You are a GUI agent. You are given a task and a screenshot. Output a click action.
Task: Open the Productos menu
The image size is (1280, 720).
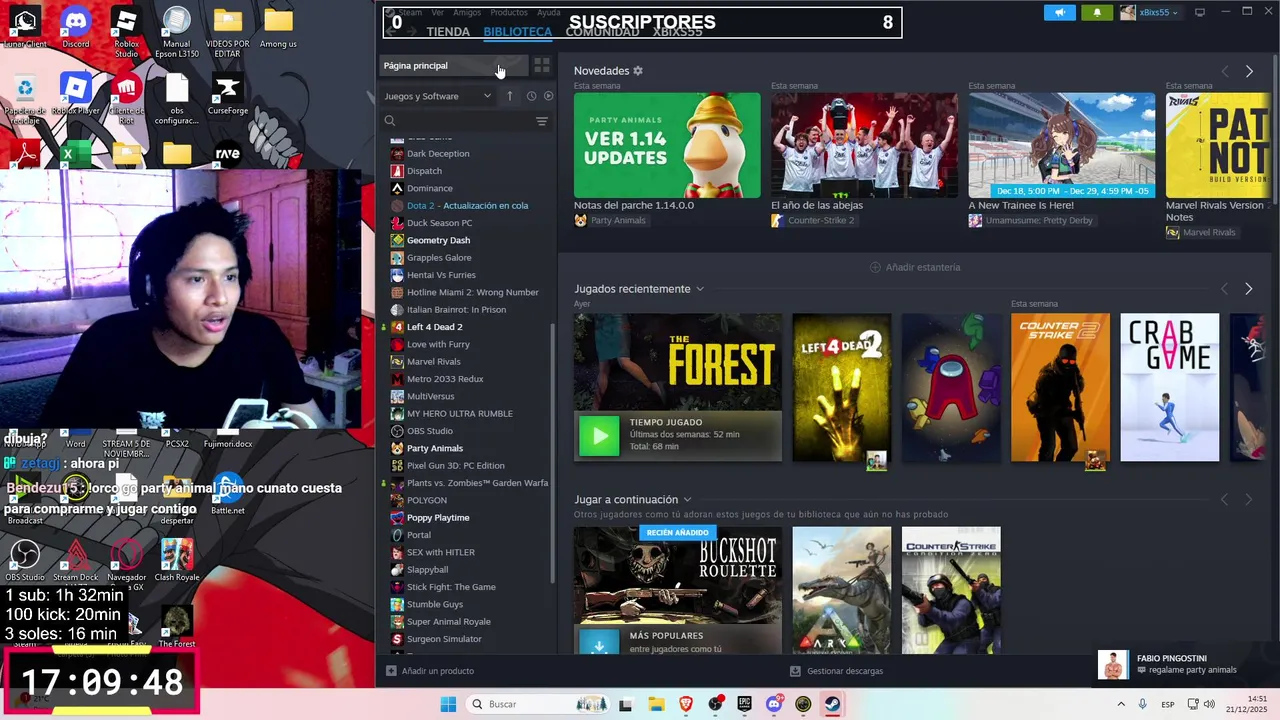point(509,12)
